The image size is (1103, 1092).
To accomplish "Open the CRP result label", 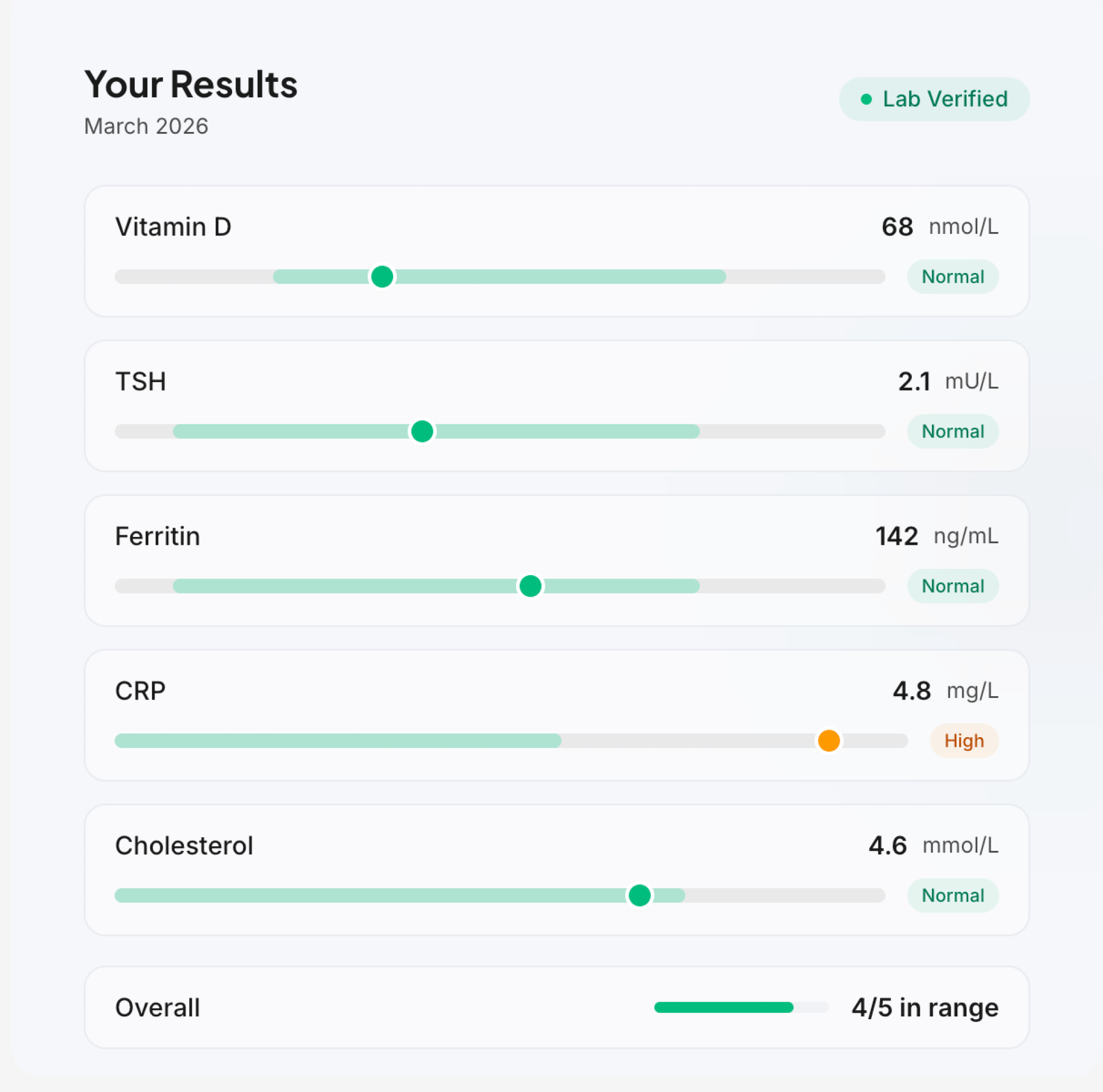I will [x=141, y=690].
